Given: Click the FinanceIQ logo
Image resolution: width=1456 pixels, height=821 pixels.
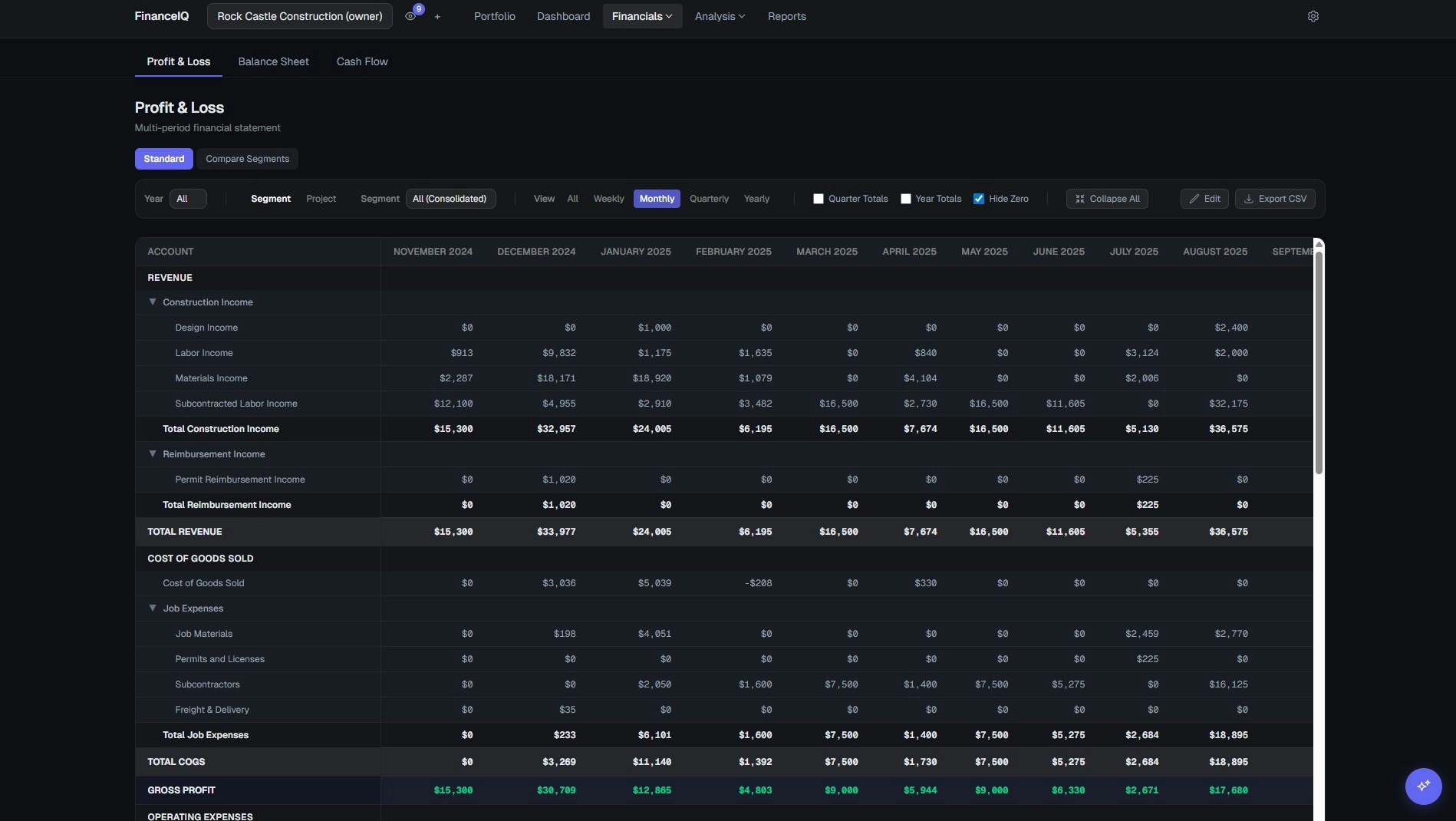Looking at the screenshot, I should 161,15.
